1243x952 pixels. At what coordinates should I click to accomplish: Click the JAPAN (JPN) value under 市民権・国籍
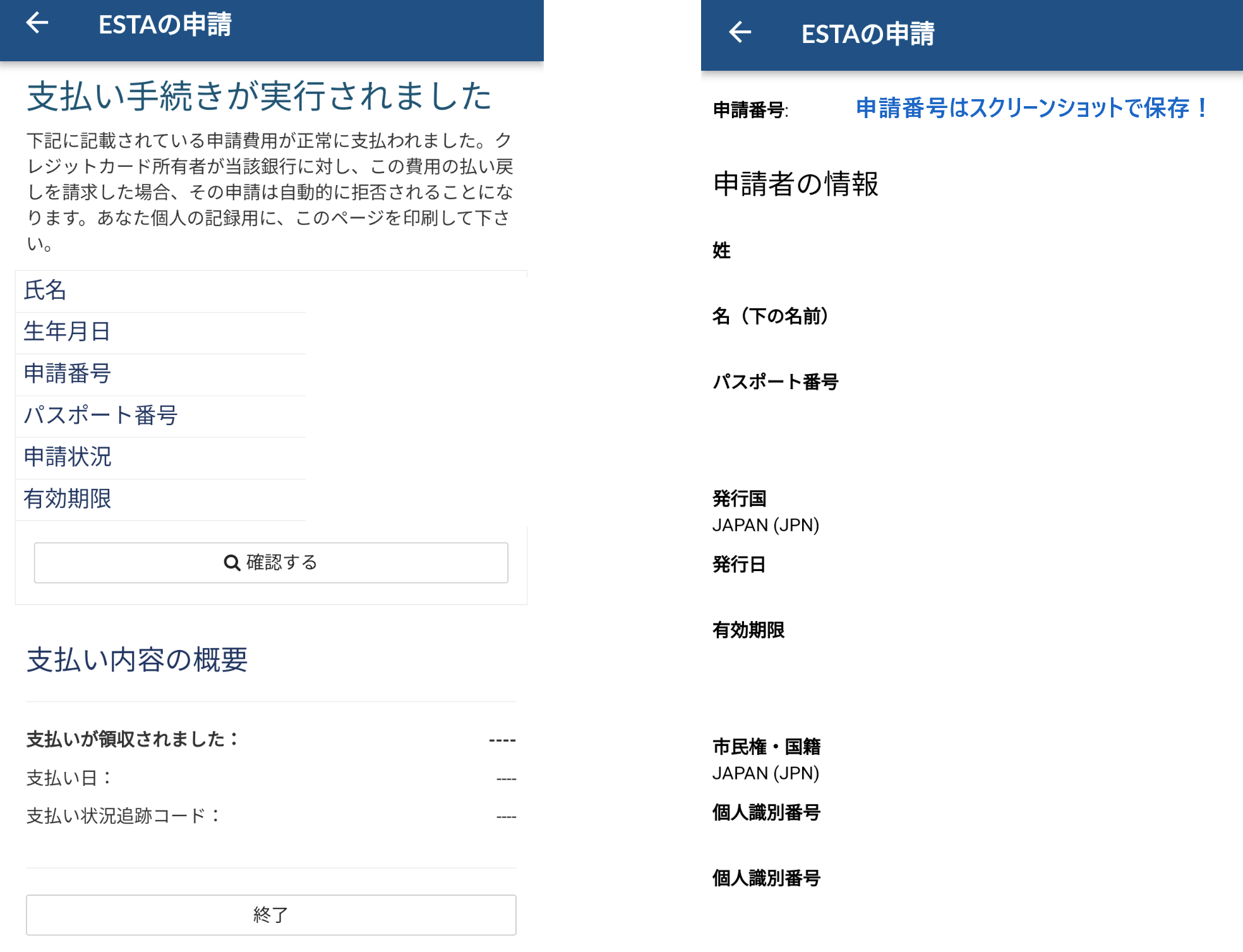[x=766, y=773]
